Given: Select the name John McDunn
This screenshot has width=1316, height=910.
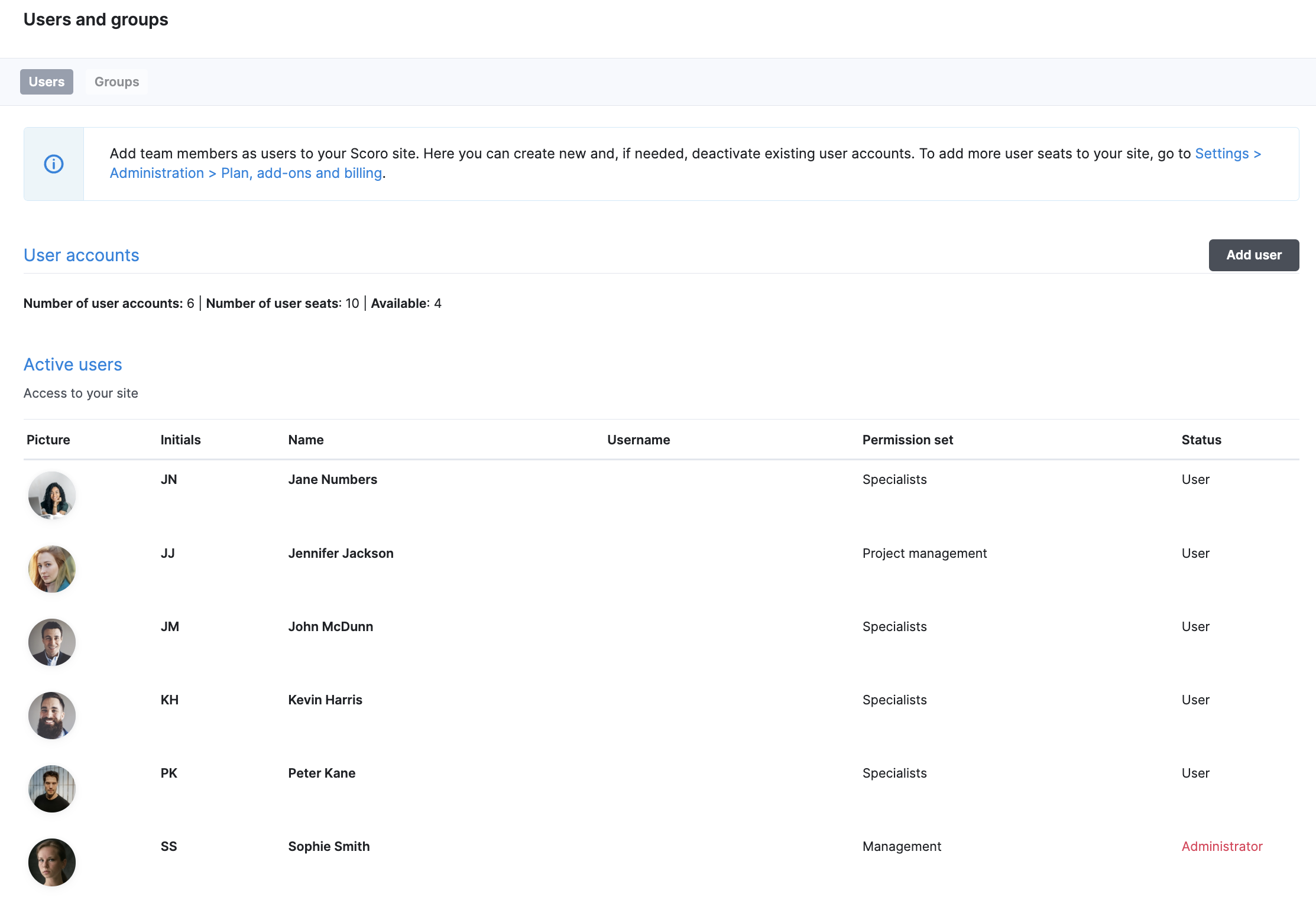Looking at the screenshot, I should [330, 626].
